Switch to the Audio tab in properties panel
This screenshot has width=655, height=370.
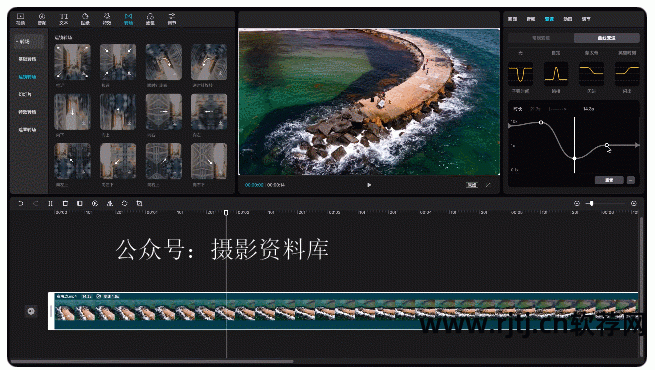531,19
